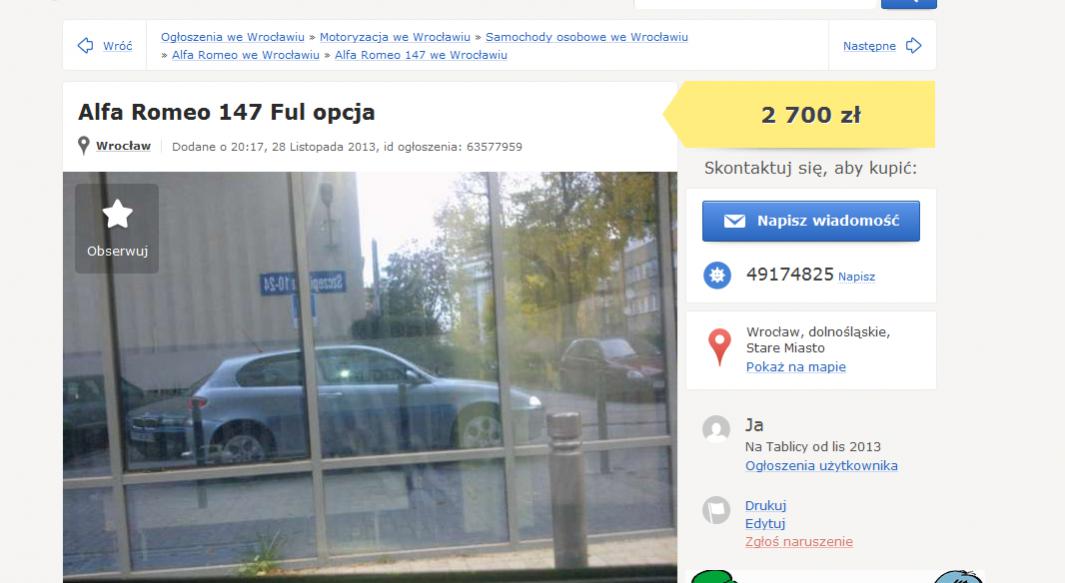Screen dimensions: 1065x583
Task: Click the Edytuj link
Action: point(765,523)
